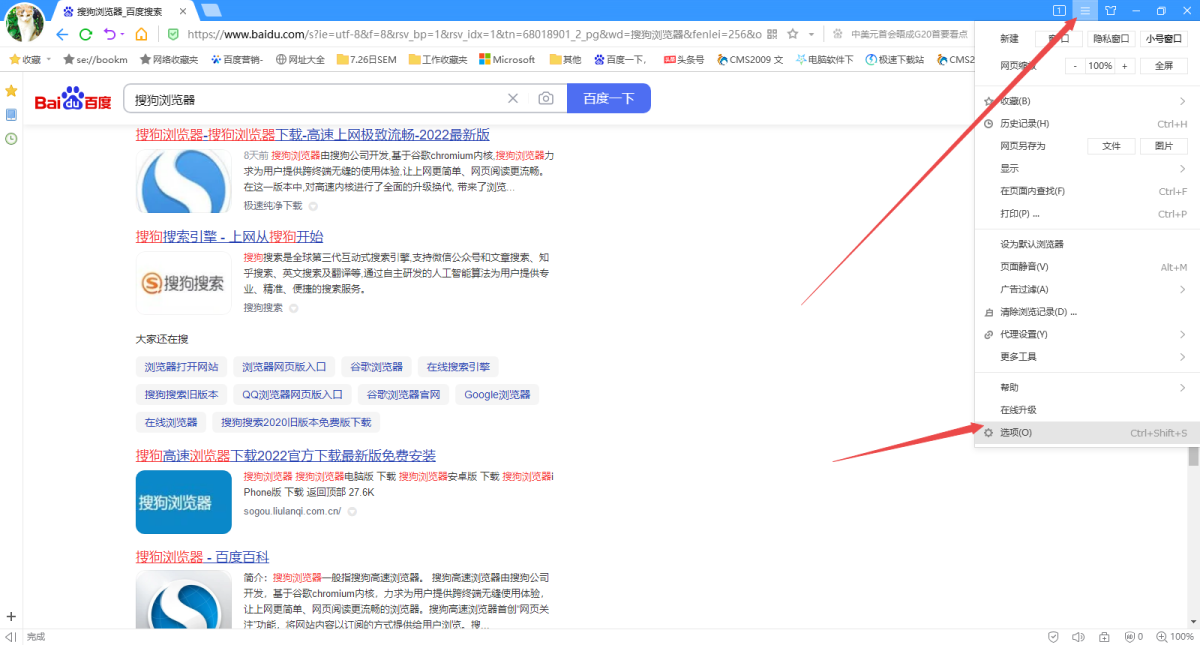Click the 在线搜索引擎 related search chip
The image size is (1200, 645).
pos(457,367)
